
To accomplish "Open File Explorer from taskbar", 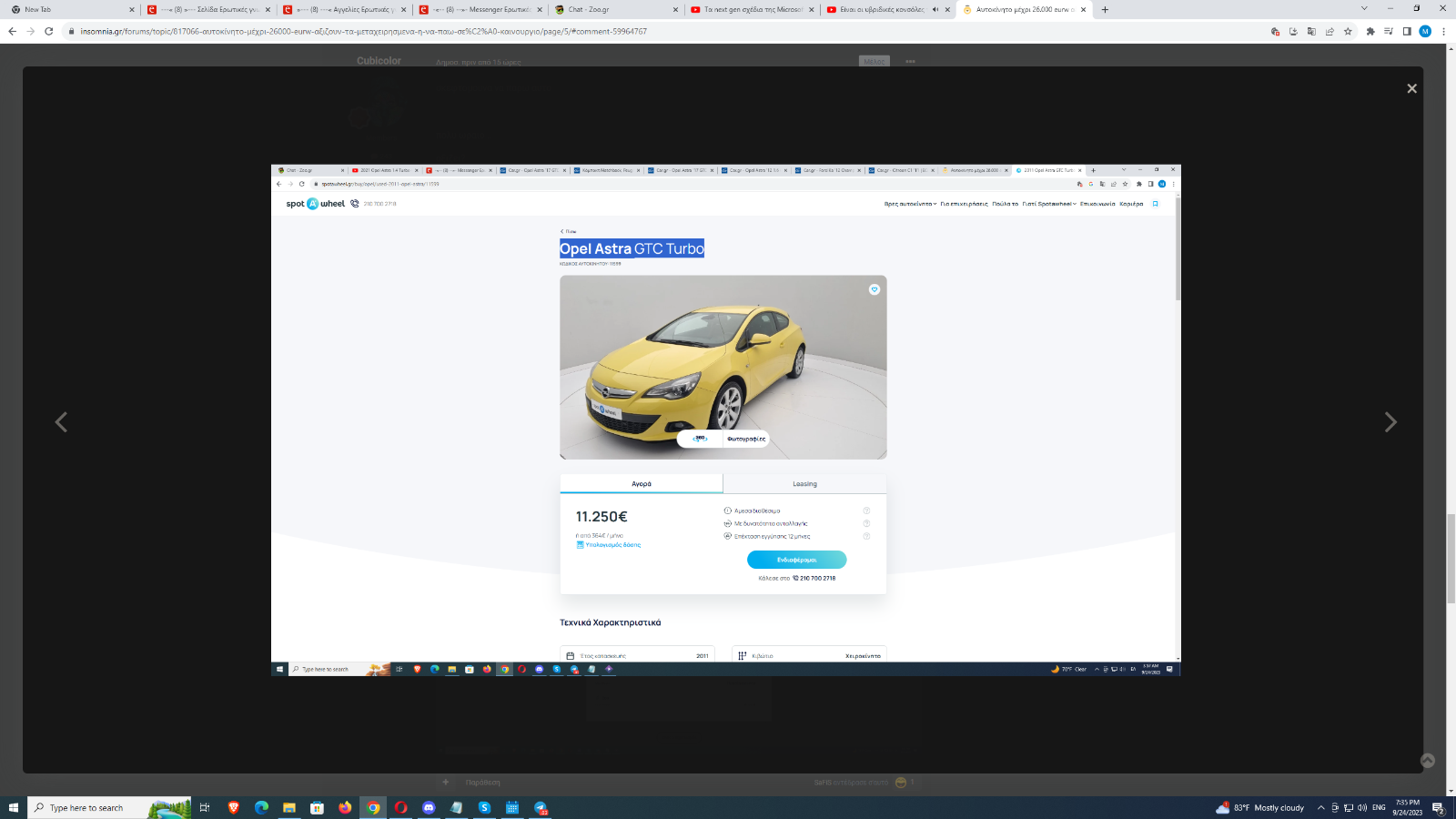I will point(289,807).
